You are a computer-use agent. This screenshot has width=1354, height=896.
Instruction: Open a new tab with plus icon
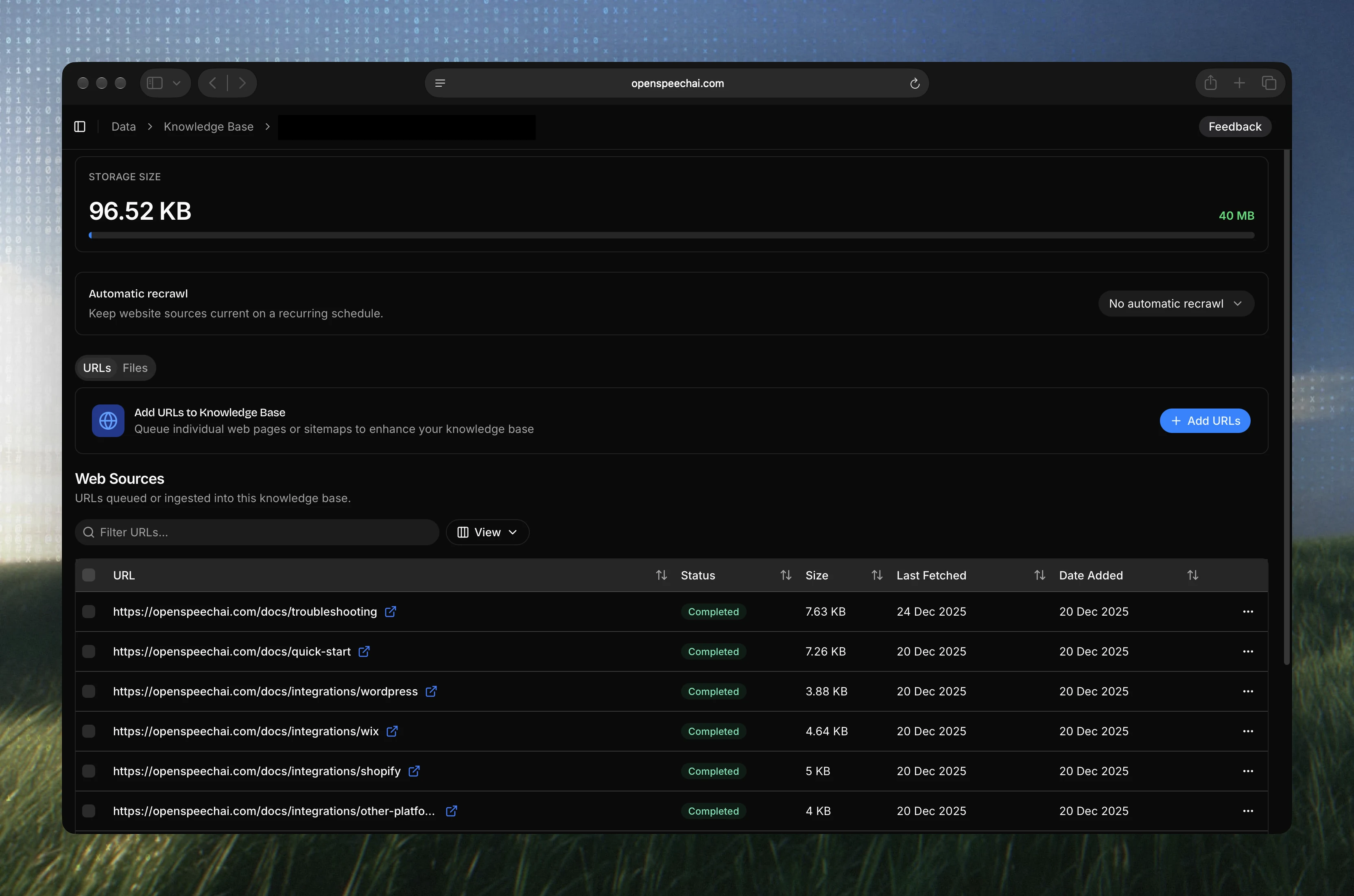pyautogui.click(x=1239, y=83)
